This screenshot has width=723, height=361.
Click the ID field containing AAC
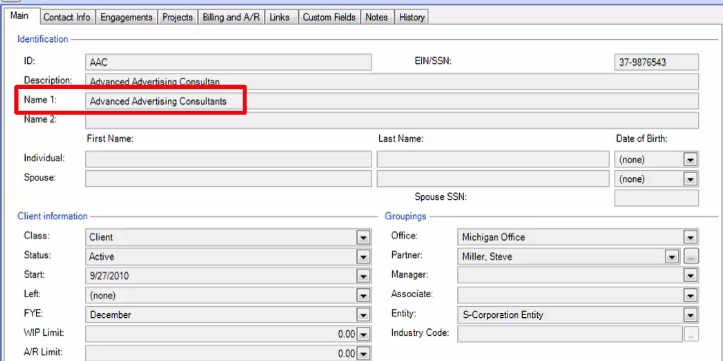click(x=228, y=62)
